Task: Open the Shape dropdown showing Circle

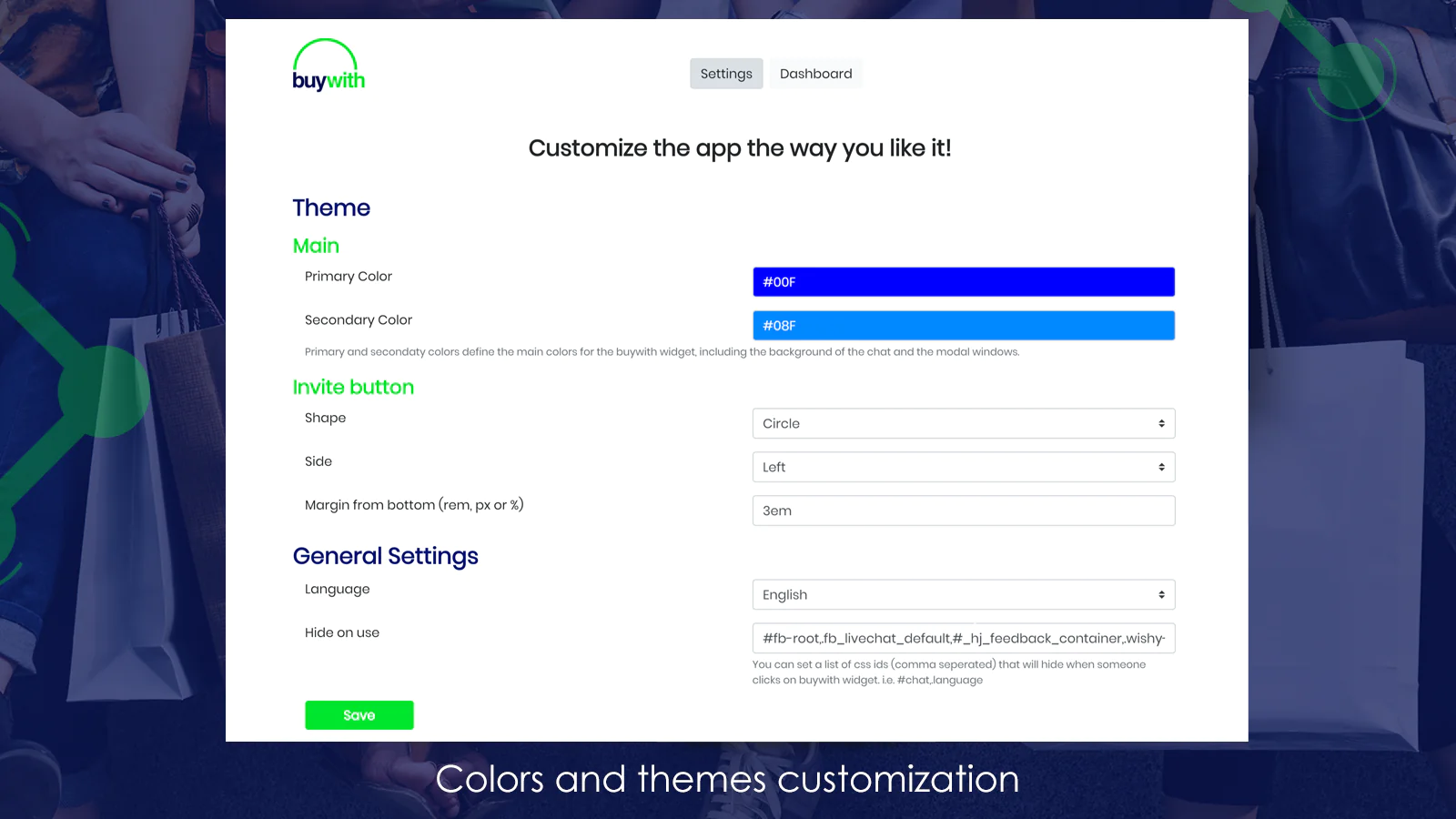Action: click(964, 424)
